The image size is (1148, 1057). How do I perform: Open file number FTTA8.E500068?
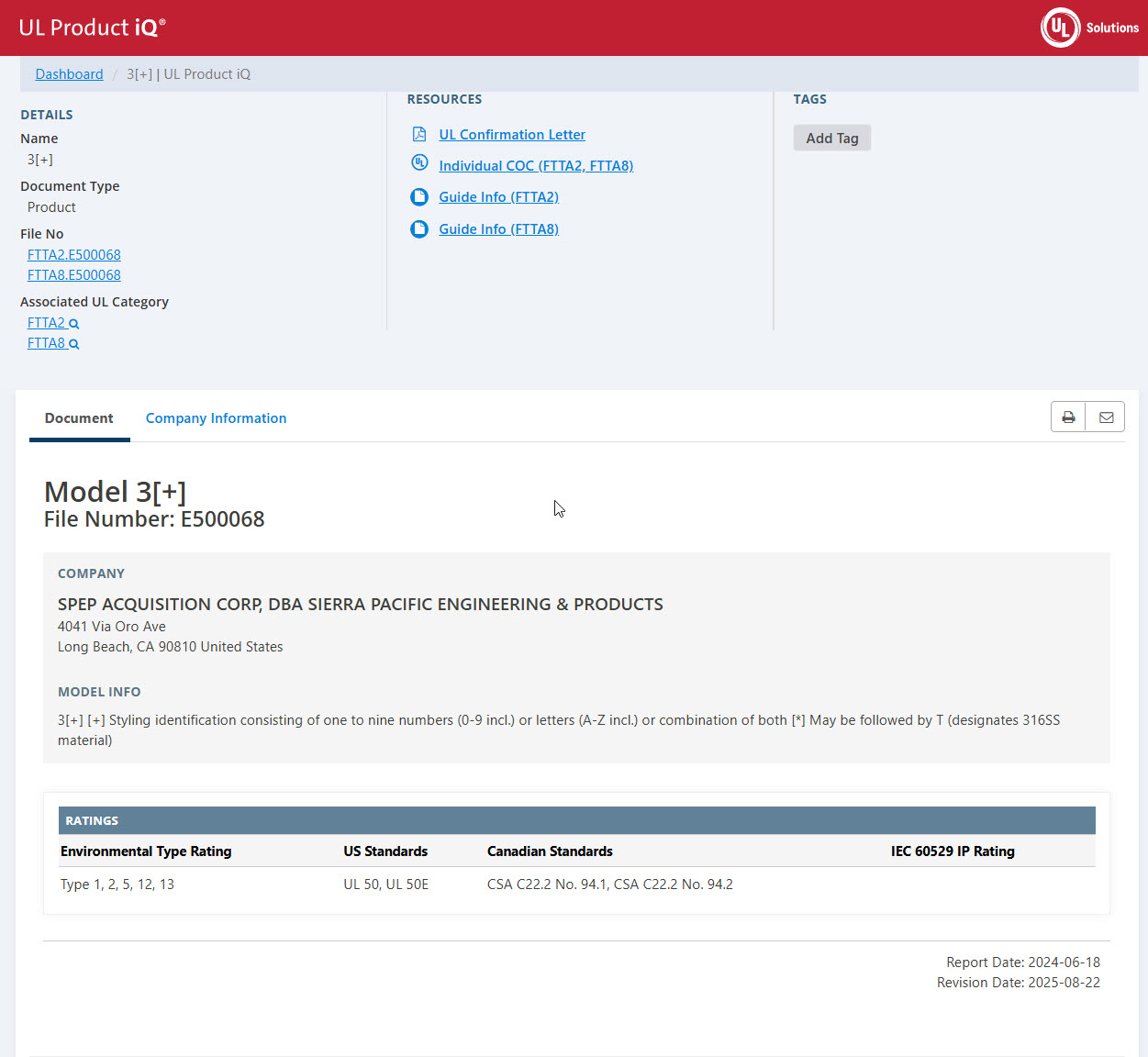(x=74, y=275)
